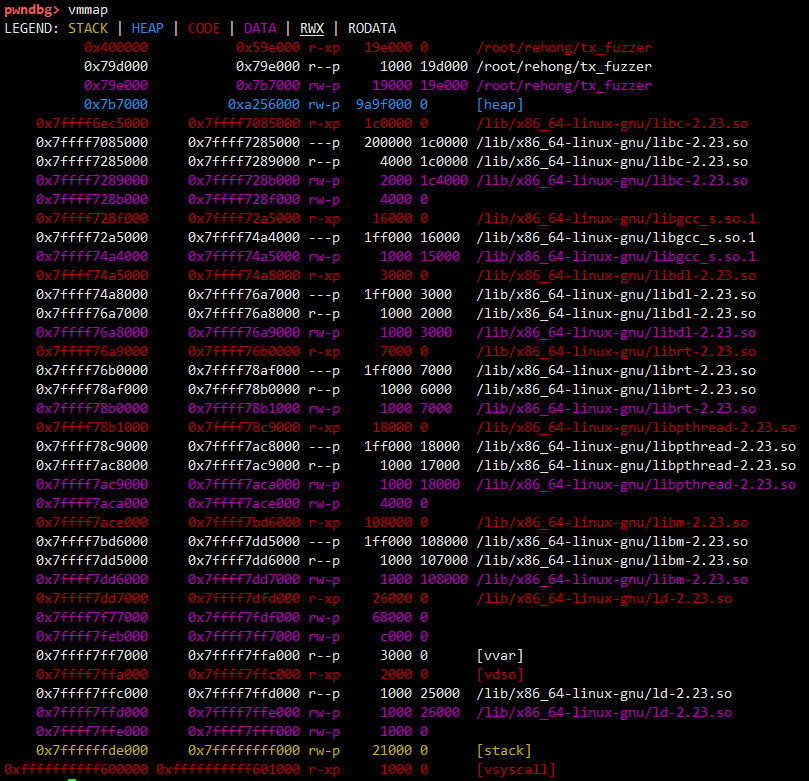Click the red libgcc_s.so.1 path
809x781 pixels.
pos(616,219)
